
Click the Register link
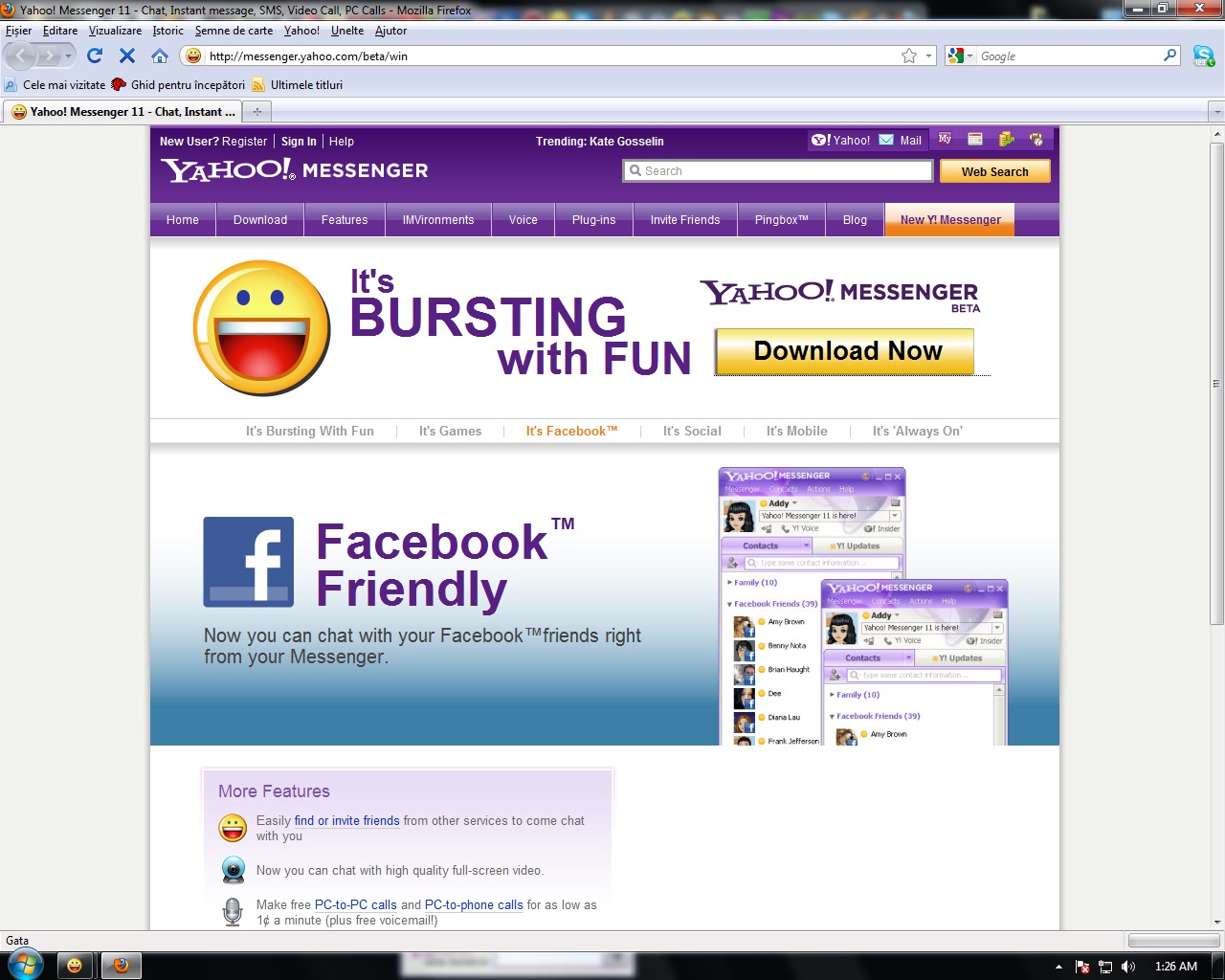pos(245,142)
